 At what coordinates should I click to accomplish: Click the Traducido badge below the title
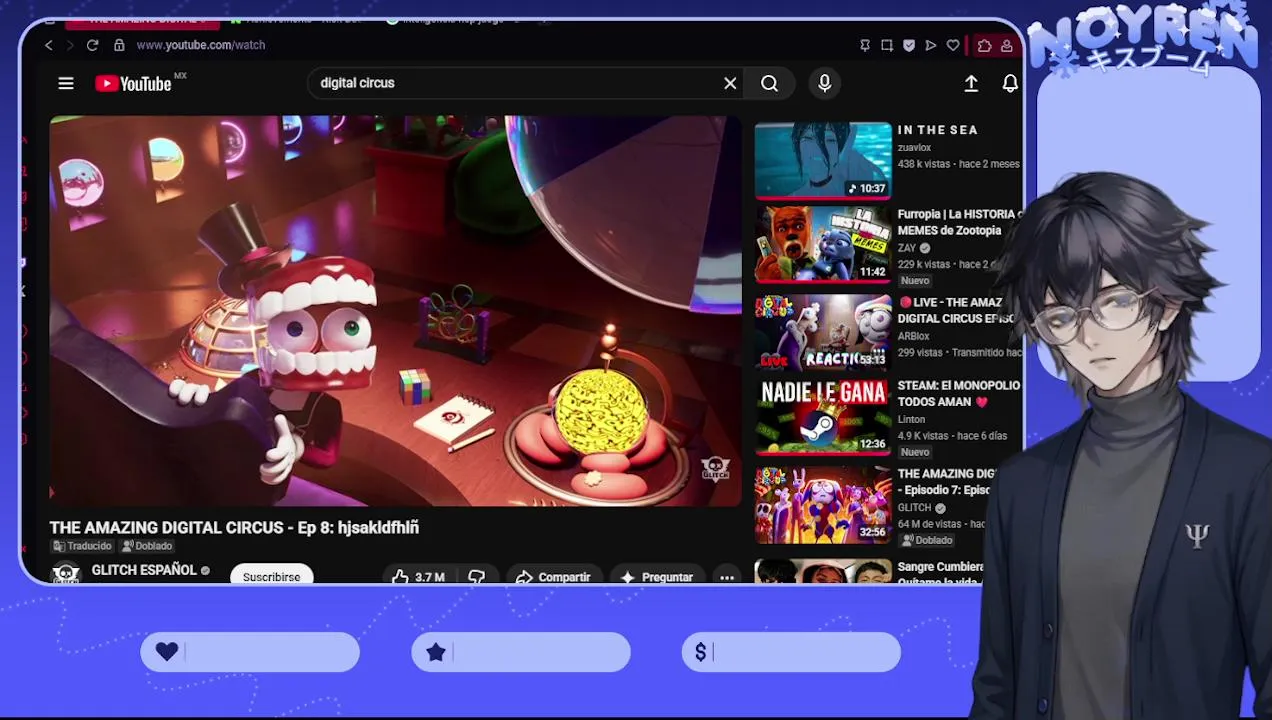click(82, 546)
